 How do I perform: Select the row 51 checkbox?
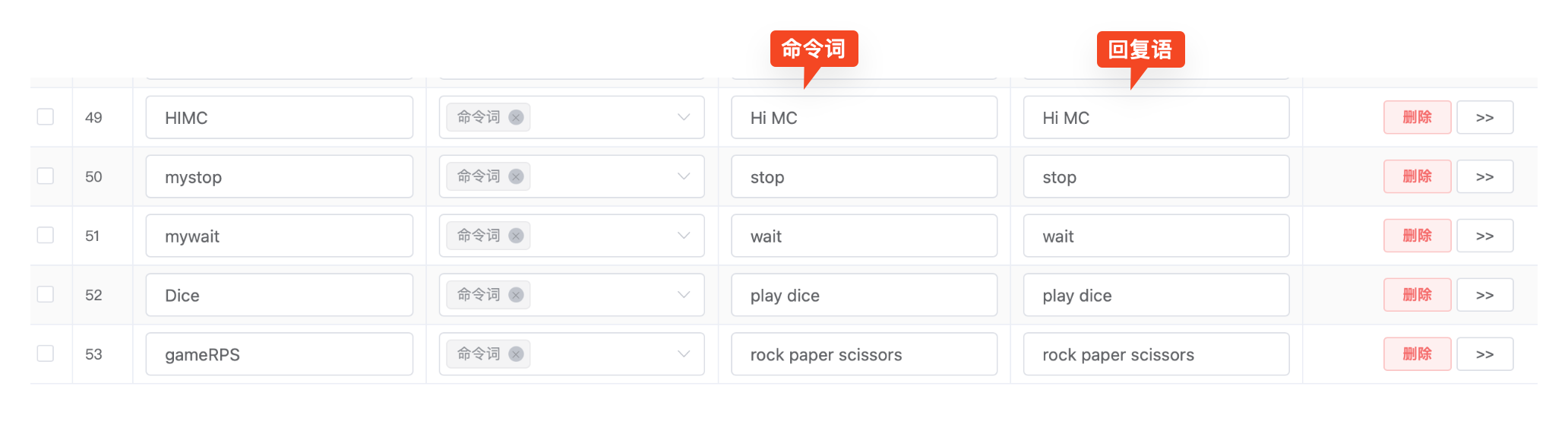point(46,235)
